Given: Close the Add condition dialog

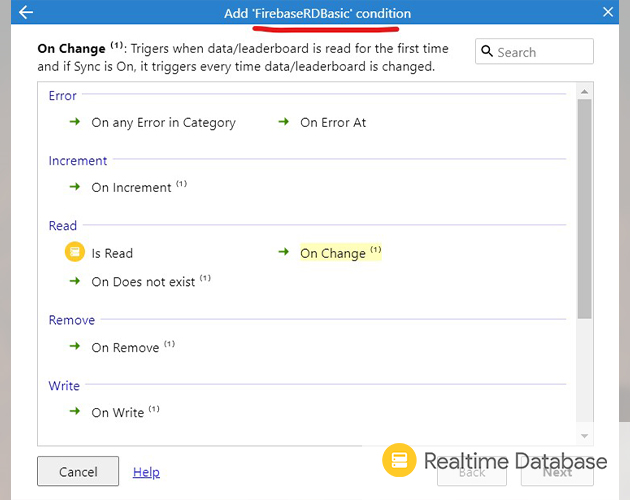Looking at the screenshot, I should (608, 12).
